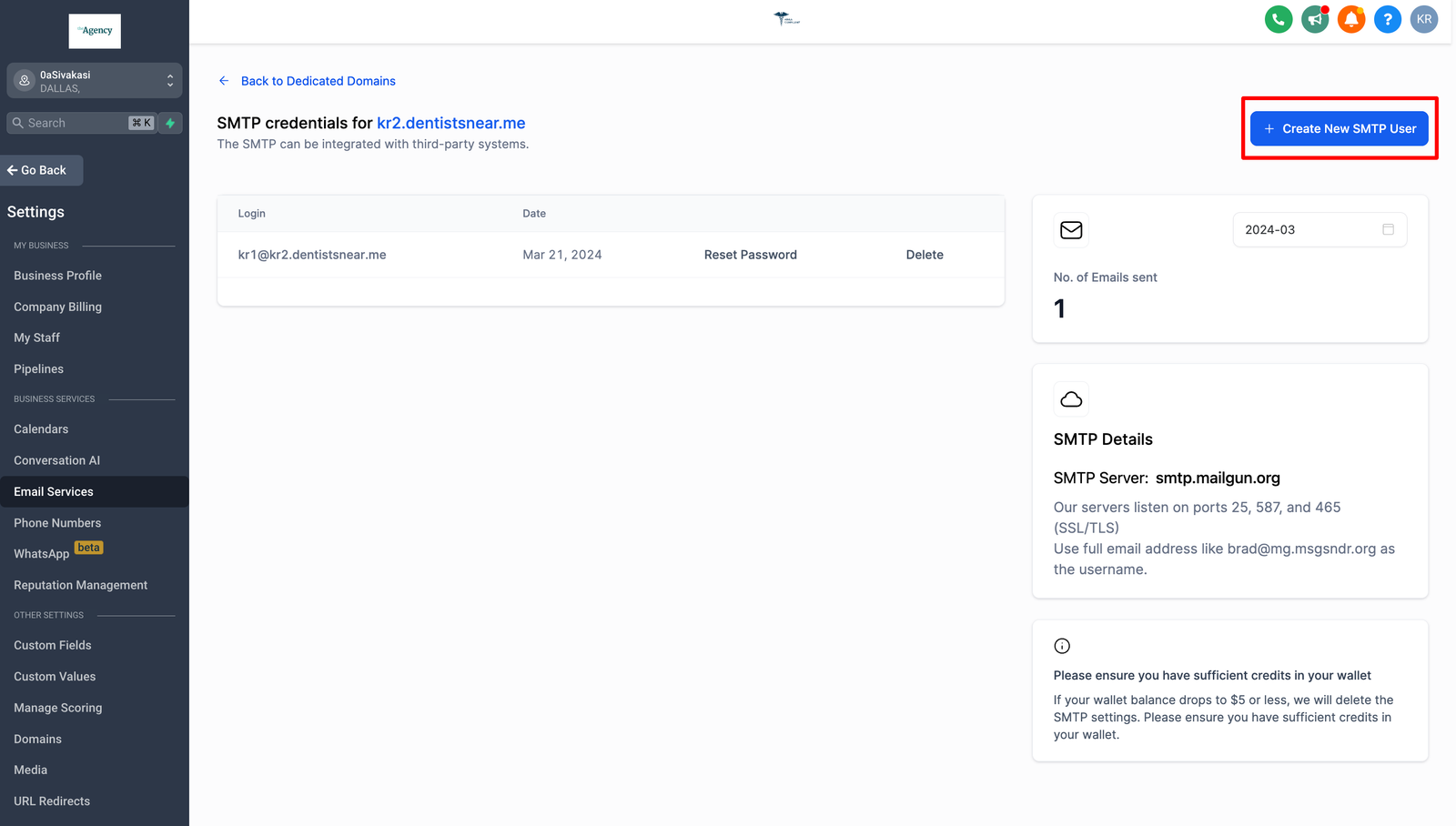1456x826 pixels.
Task: Go to Phone Numbers settings
Action: click(x=57, y=523)
